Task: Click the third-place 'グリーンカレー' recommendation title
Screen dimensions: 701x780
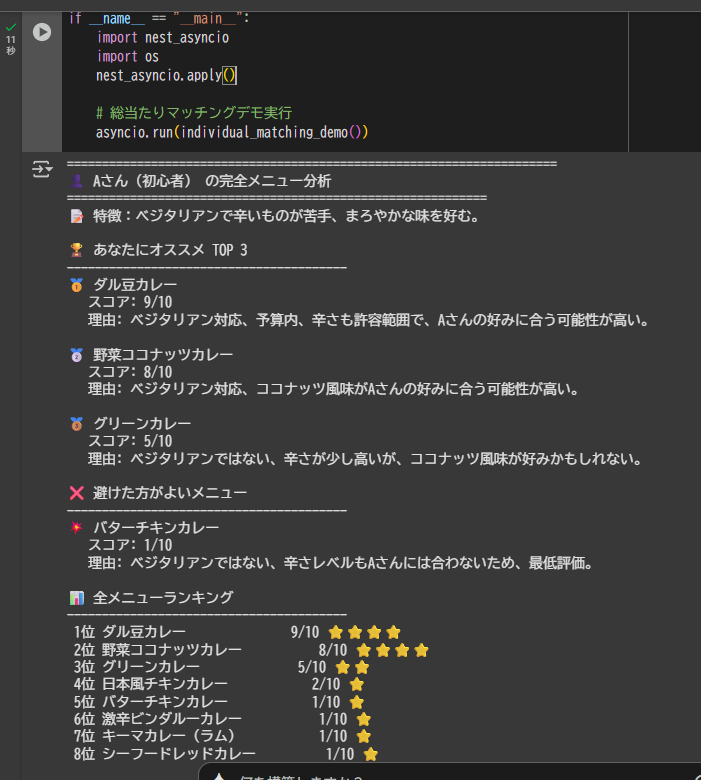Action: tap(142, 424)
